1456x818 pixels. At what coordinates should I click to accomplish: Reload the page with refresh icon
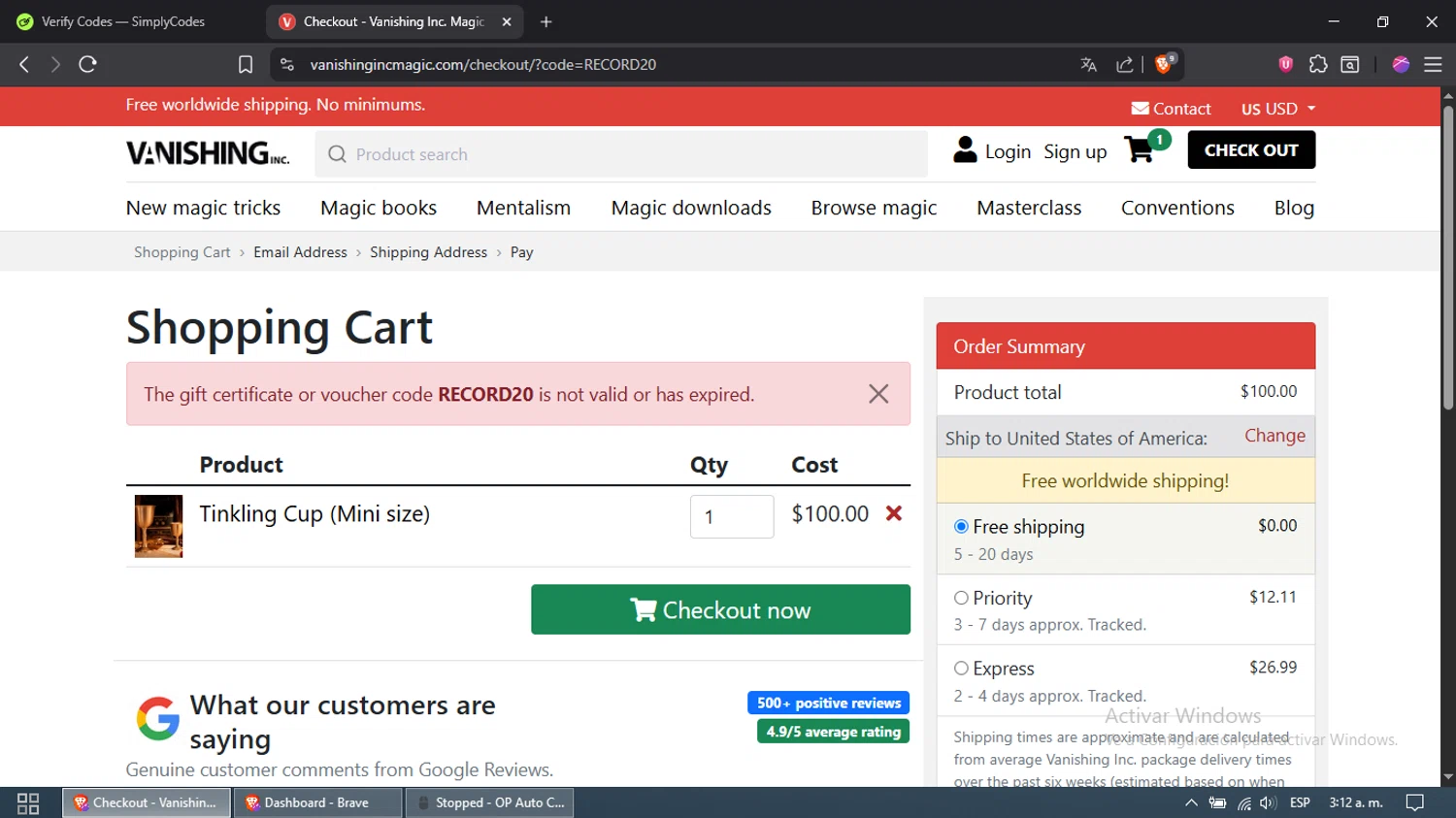tap(88, 64)
